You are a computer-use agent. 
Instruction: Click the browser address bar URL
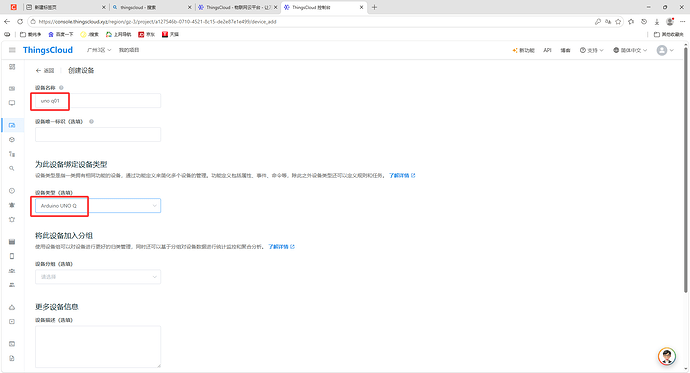tap(157, 22)
